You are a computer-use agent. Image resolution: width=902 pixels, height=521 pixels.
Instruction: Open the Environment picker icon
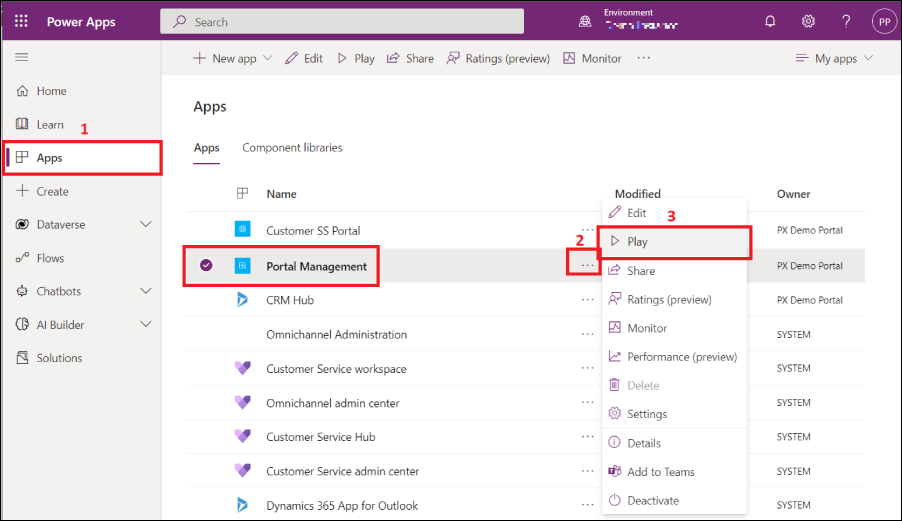click(584, 22)
